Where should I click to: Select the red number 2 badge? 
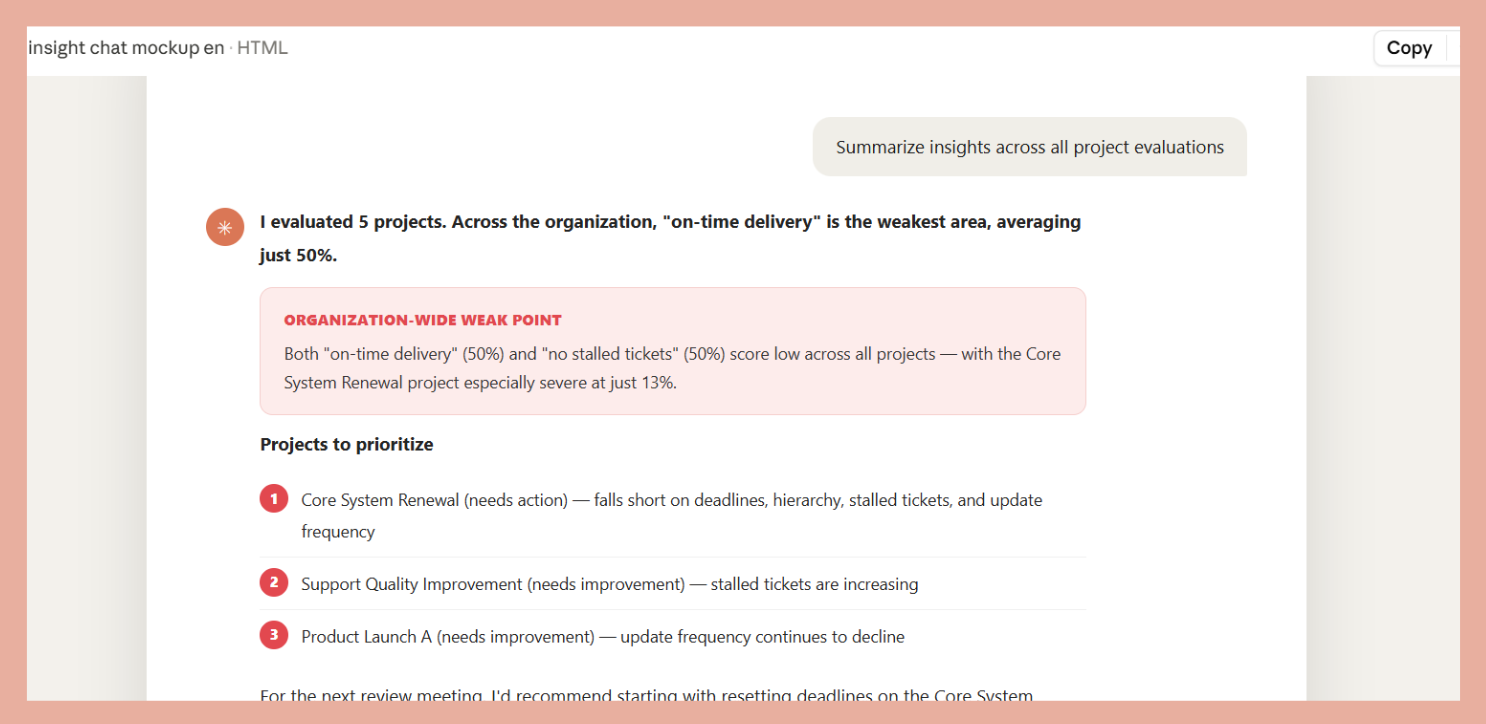tap(274, 582)
